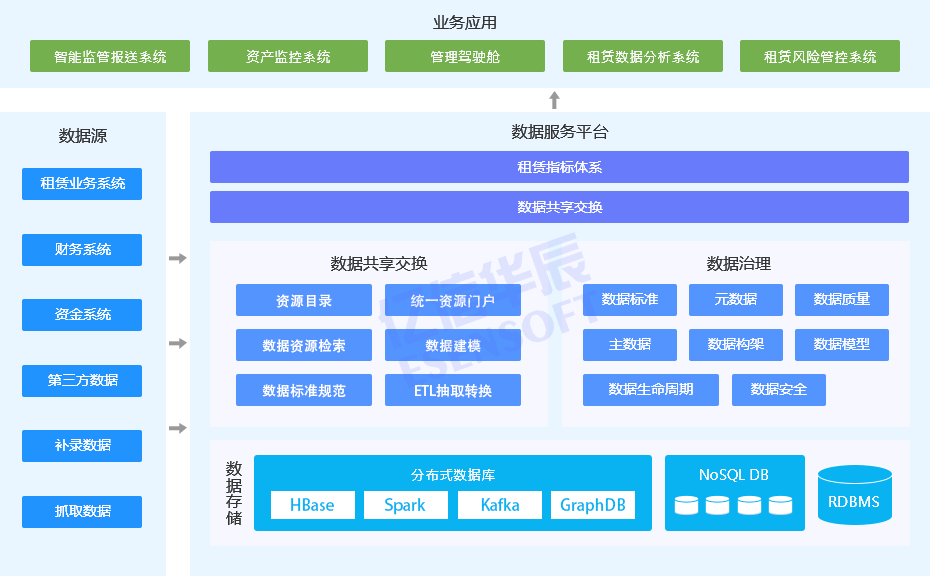930x576 pixels.
Task: Select the wide 数据共享交换 bar
Action: (x=559, y=207)
